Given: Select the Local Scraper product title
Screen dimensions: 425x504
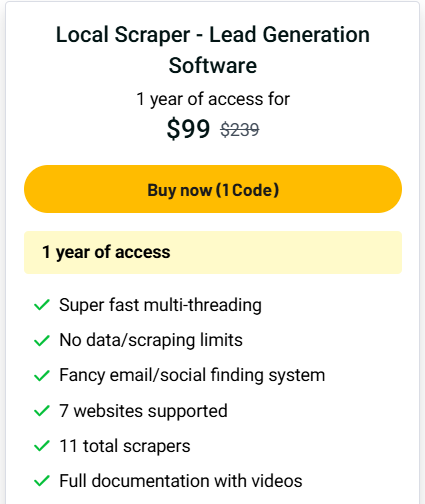Looking at the screenshot, I should coord(213,50).
